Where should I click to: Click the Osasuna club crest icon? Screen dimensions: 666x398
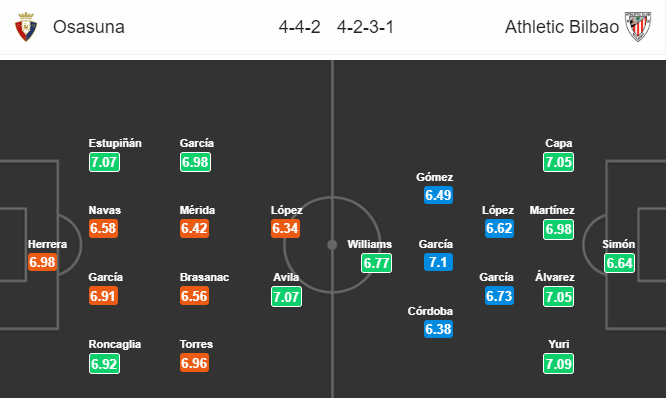click(x=26, y=27)
